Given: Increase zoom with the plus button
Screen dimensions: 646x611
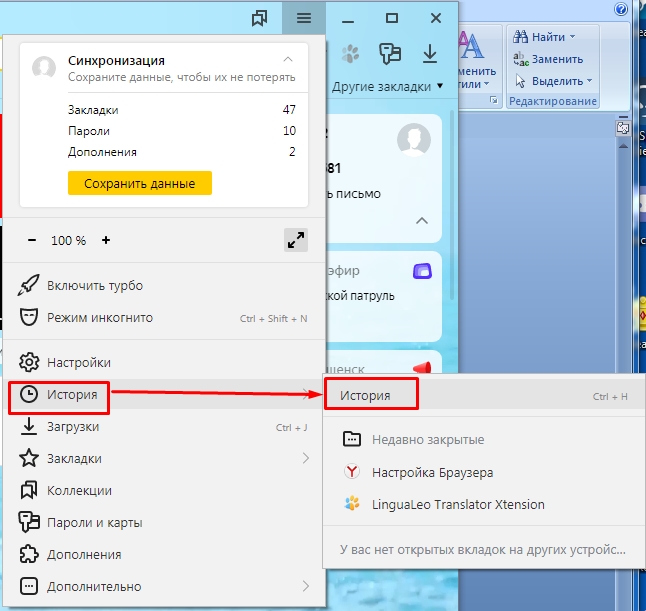Looking at the screenshot, I should [106, 240].
